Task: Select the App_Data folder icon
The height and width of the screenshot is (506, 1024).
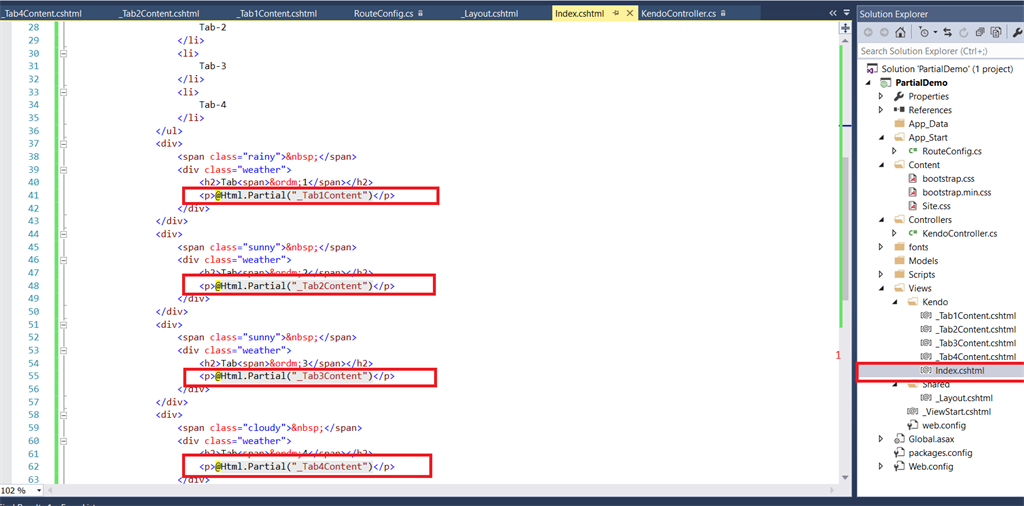Action: 899,123
